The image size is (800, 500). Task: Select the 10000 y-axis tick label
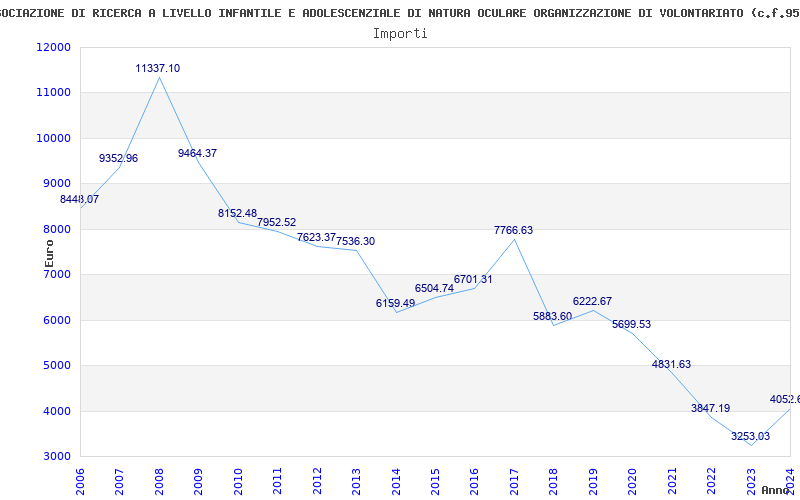click(54, 138)
